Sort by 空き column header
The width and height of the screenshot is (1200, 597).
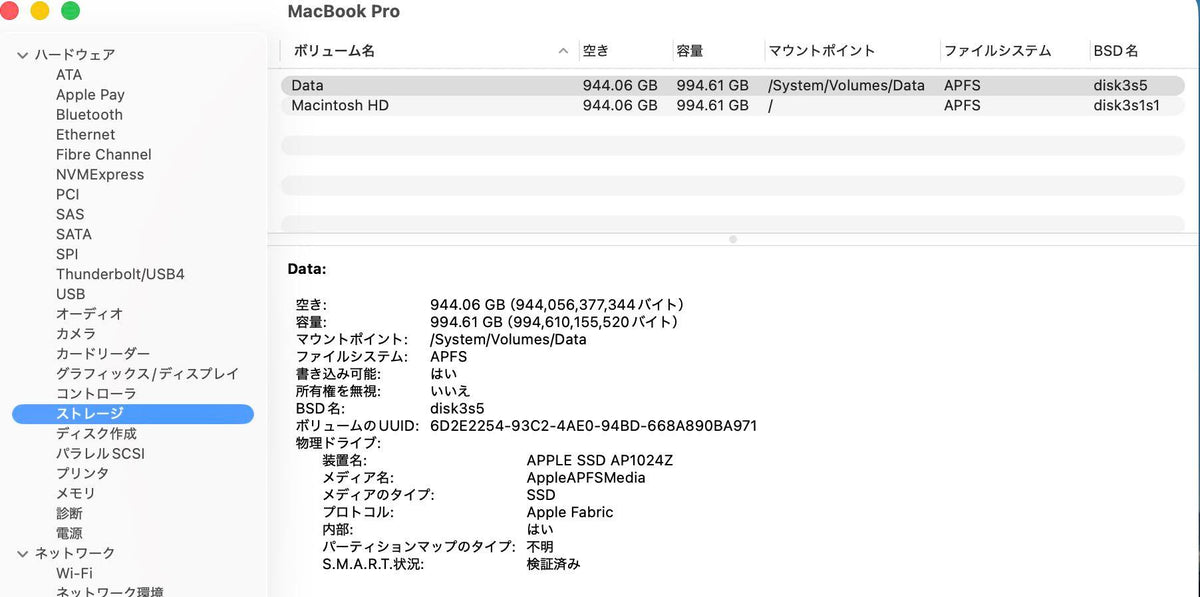pyautogui.click(x=596, y=51)
